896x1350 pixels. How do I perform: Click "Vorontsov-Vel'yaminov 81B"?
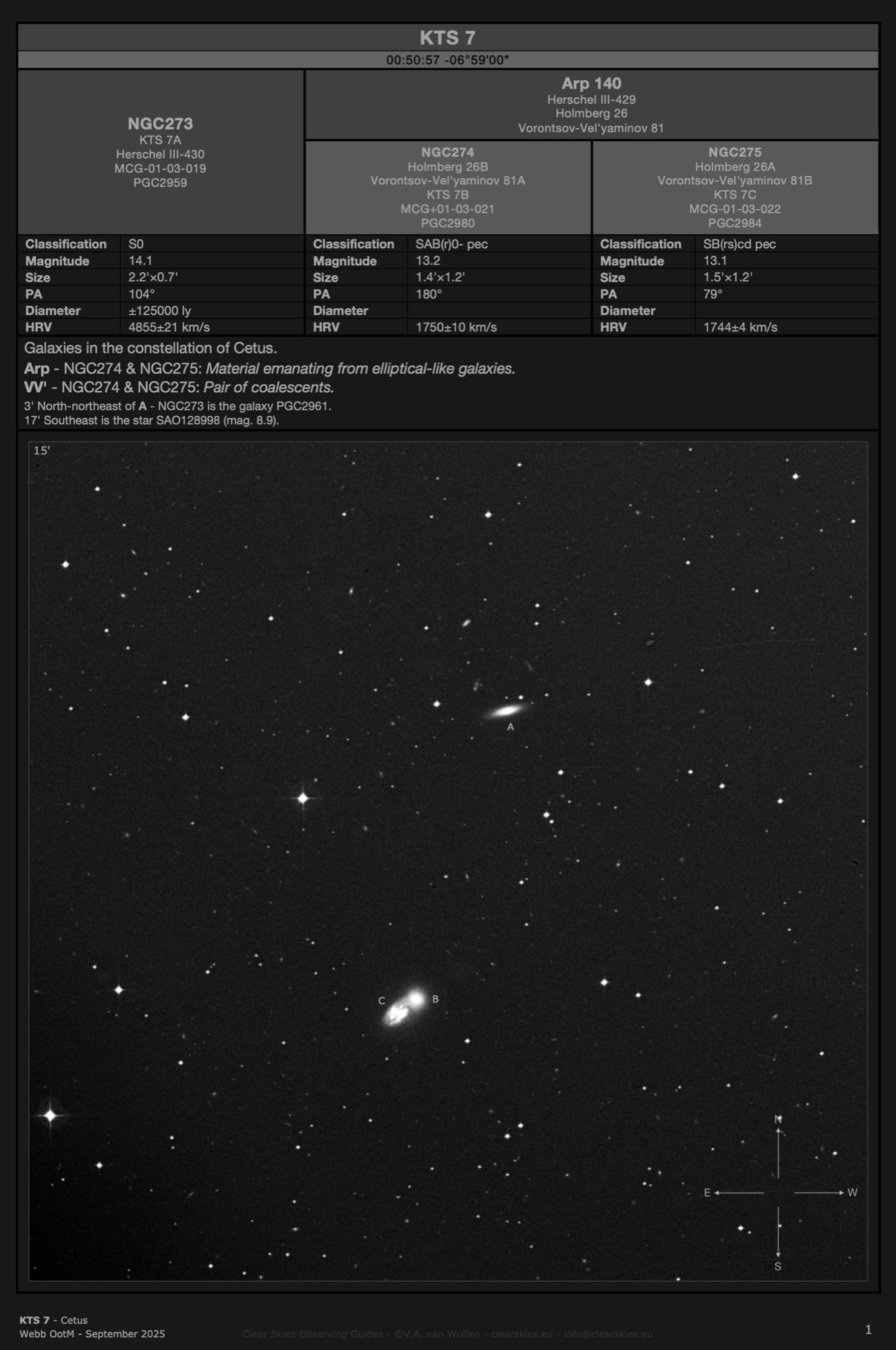[735, 181]
